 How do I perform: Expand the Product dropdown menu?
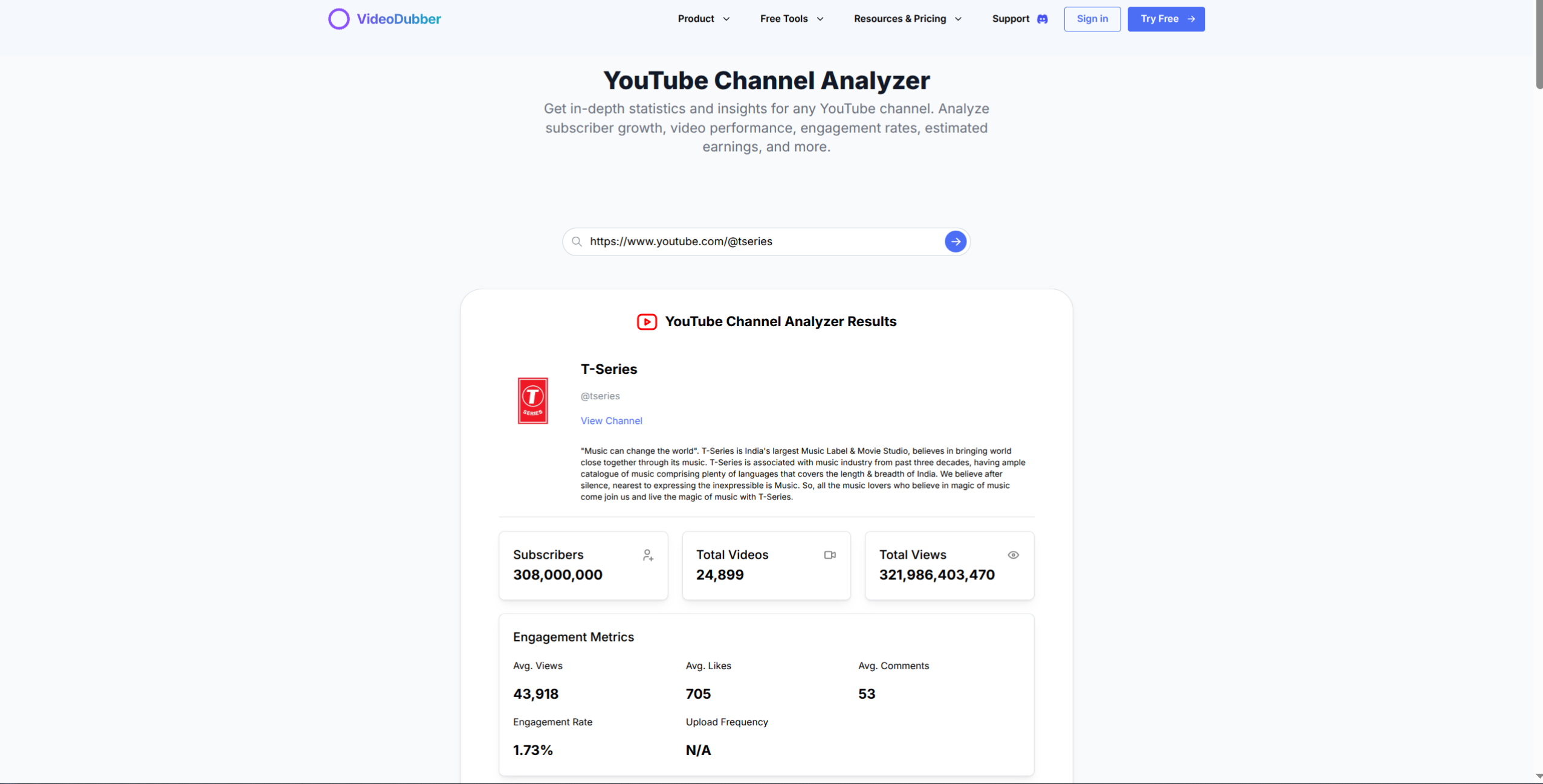tap(704, 19)
